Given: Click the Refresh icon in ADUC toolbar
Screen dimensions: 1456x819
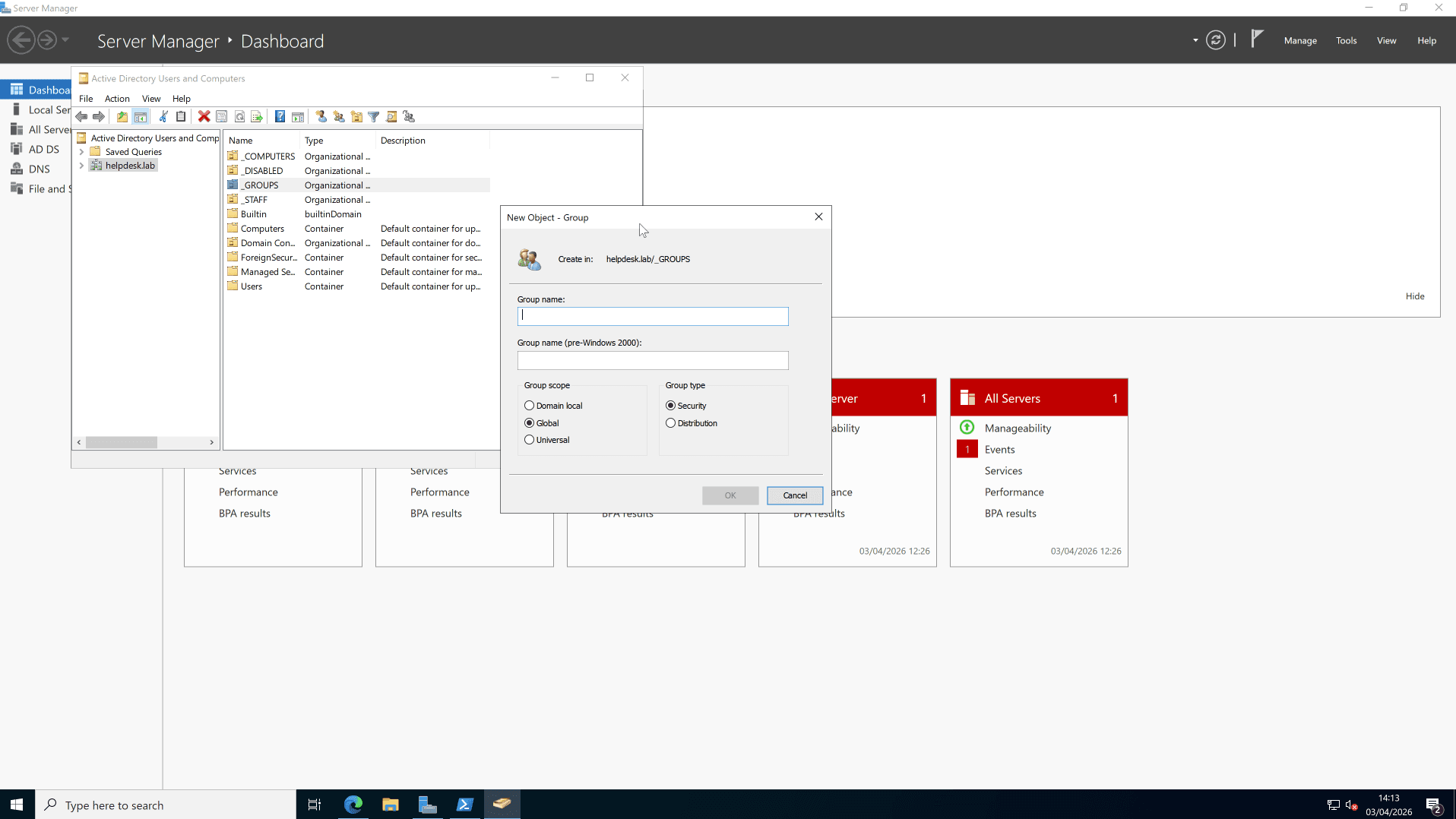Looking at the screenshot, I should [239, 116].
